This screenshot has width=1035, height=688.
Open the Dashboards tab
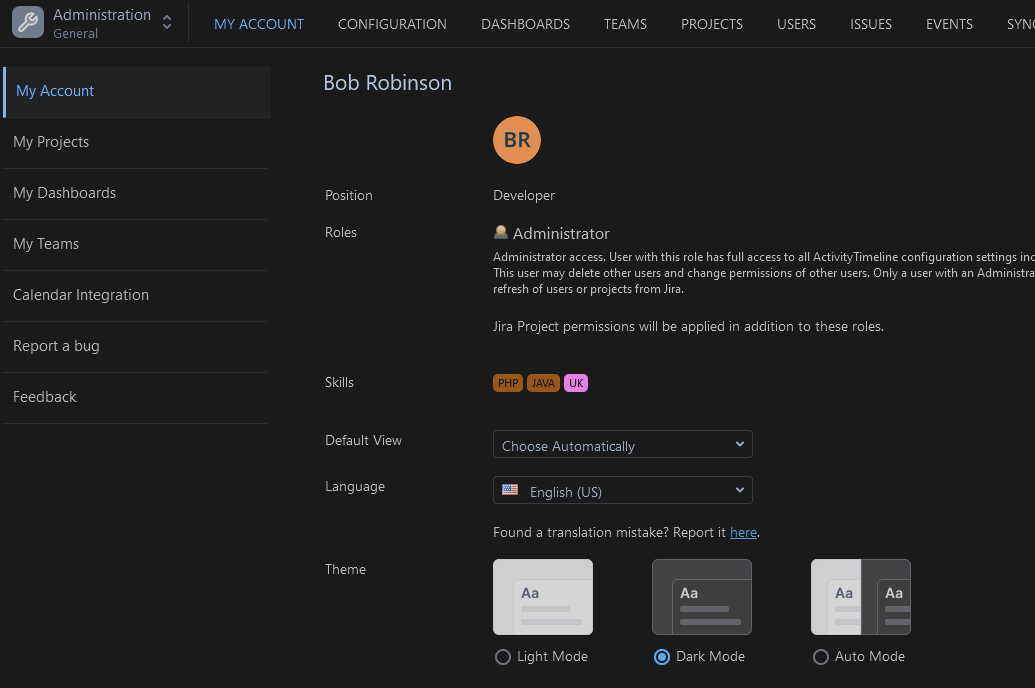[x=525, y=24]
